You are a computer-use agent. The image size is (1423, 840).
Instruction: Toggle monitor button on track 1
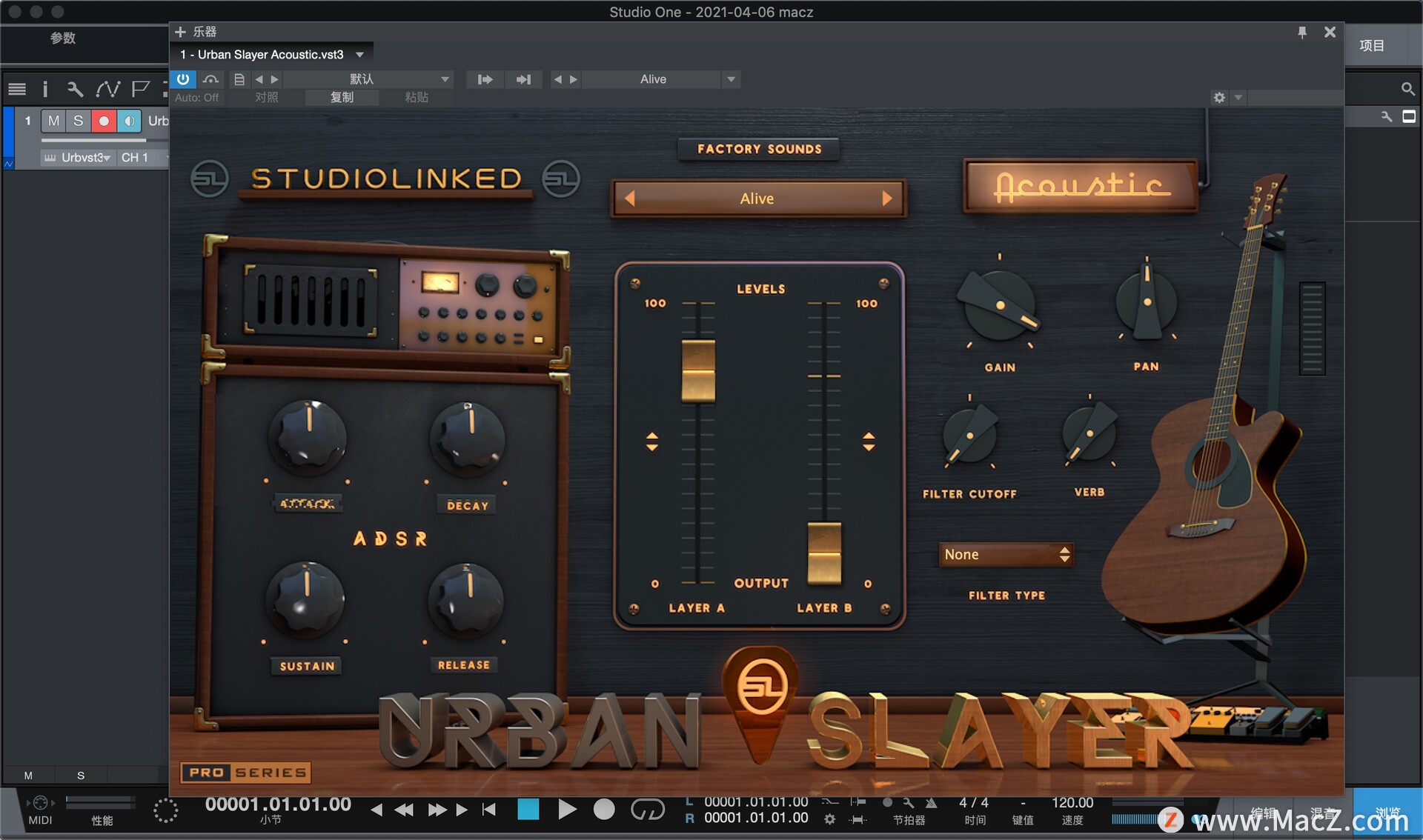coord(129,121)
